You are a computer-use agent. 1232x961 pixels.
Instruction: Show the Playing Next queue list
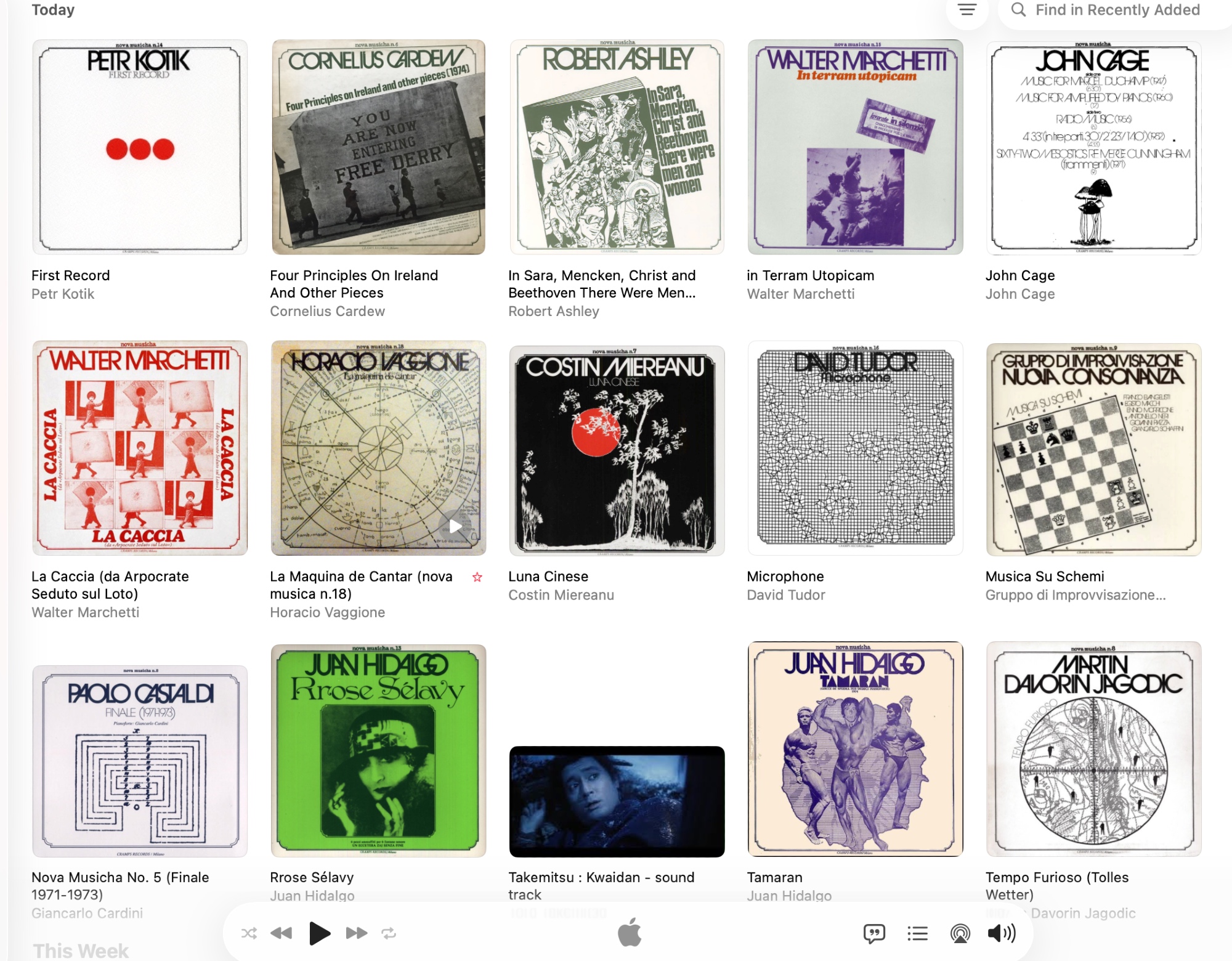(x=917, y=934)
